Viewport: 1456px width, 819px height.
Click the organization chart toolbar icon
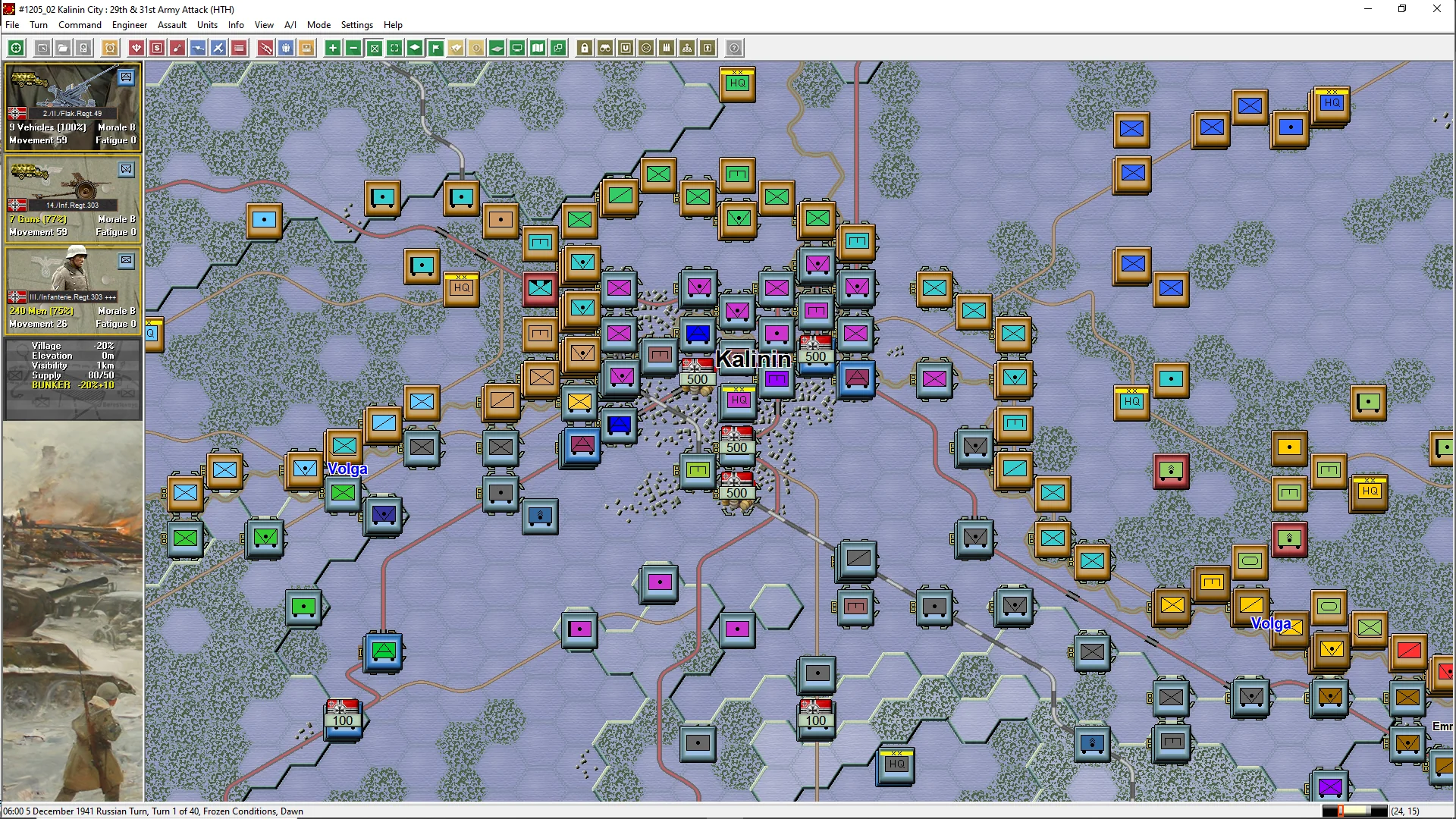(687, 49)
